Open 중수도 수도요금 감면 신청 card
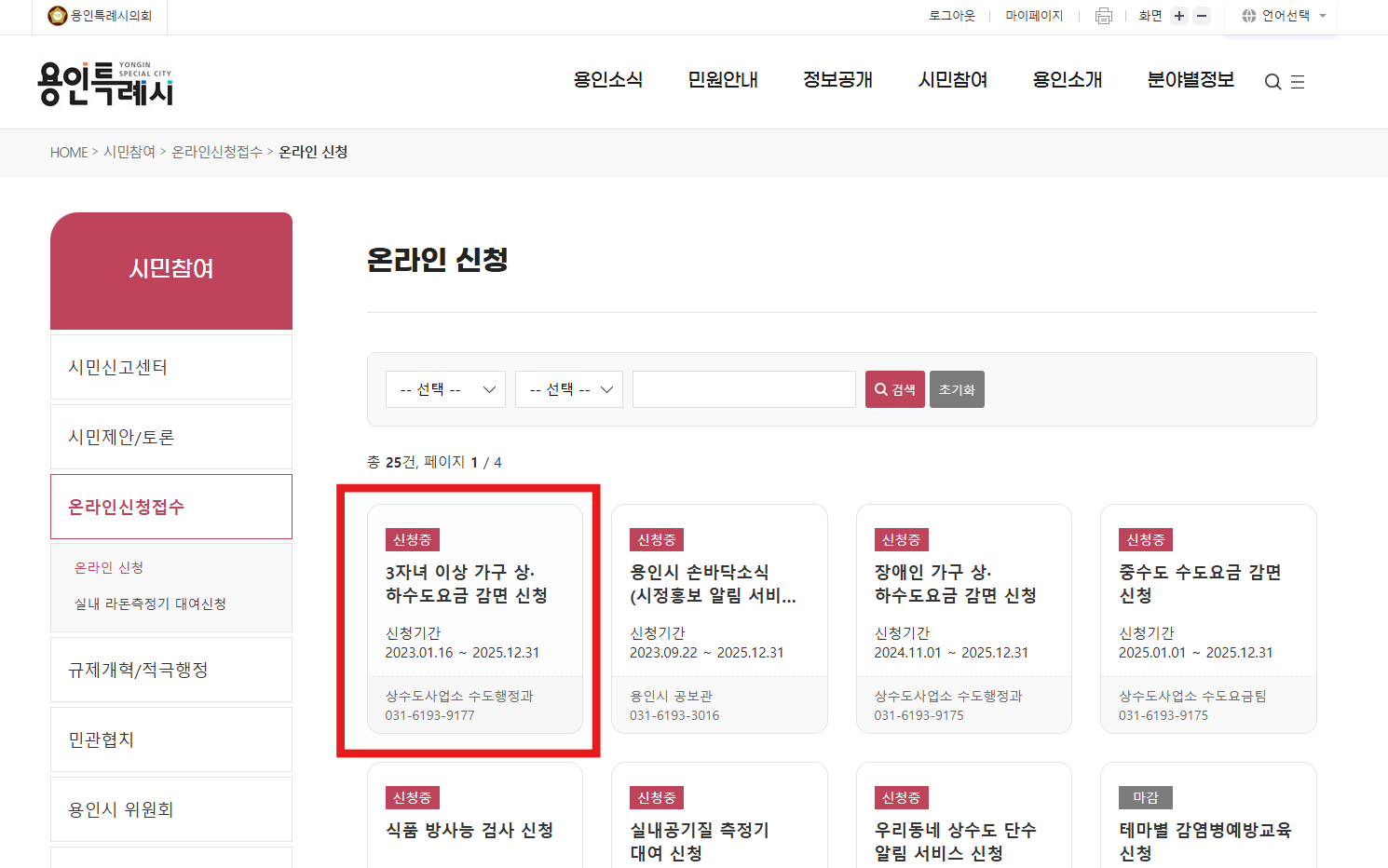The image size is (1388, 868). (x=1208, y=619)
